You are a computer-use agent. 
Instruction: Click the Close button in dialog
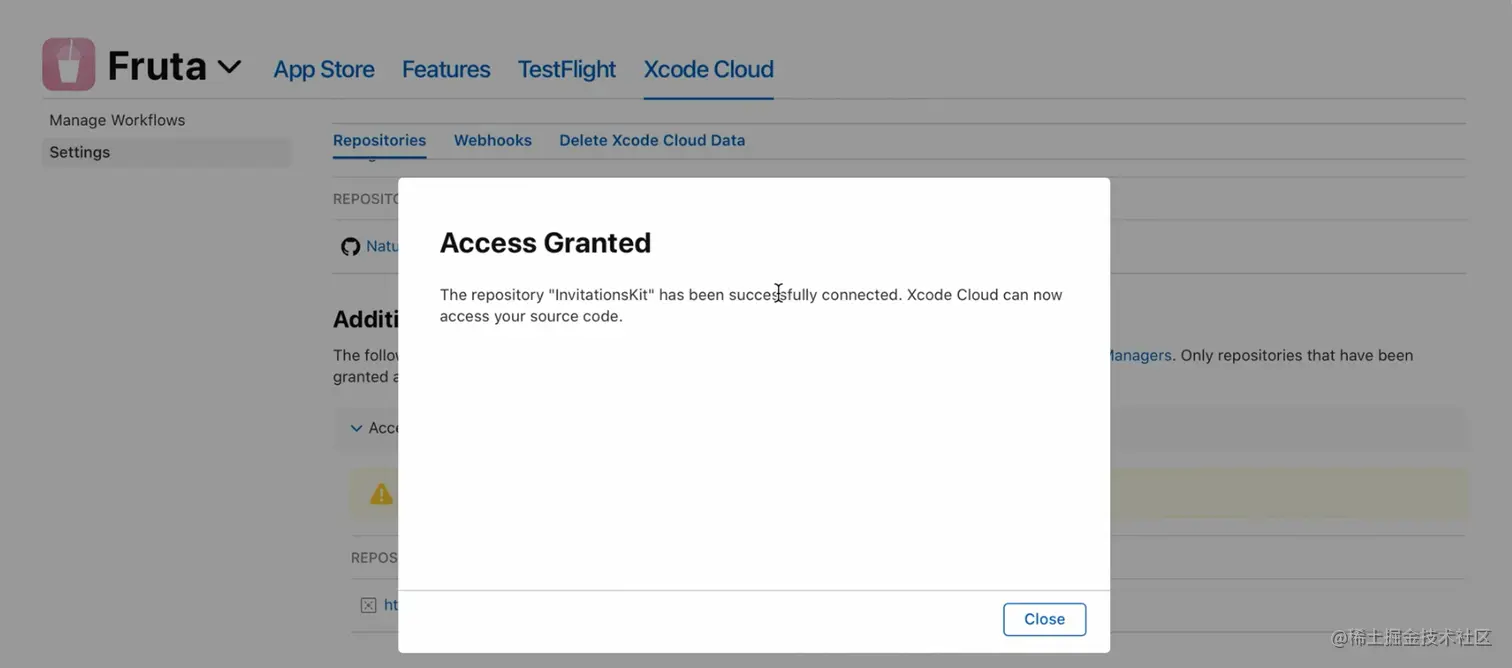[x=1045, y=619]
